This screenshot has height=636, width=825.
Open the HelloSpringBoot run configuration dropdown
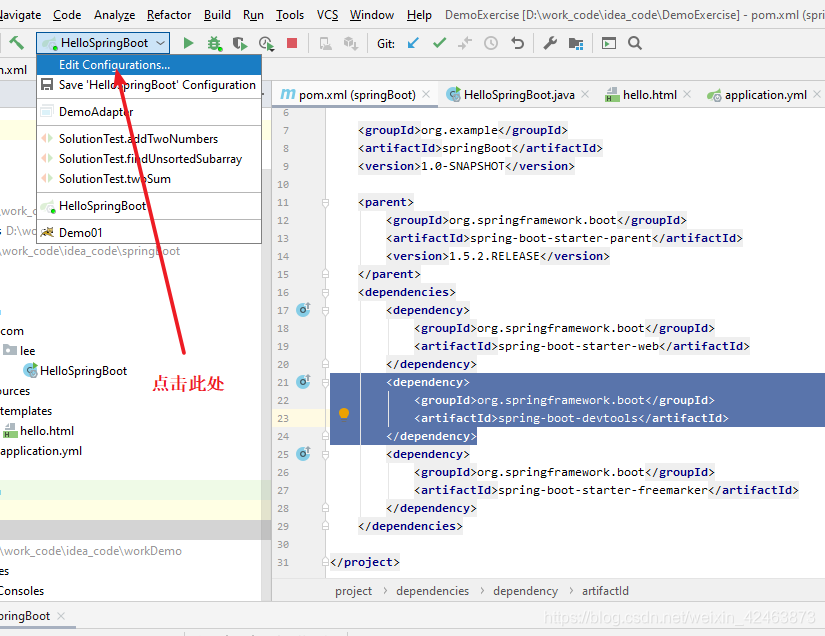click(x=103, y=43)
